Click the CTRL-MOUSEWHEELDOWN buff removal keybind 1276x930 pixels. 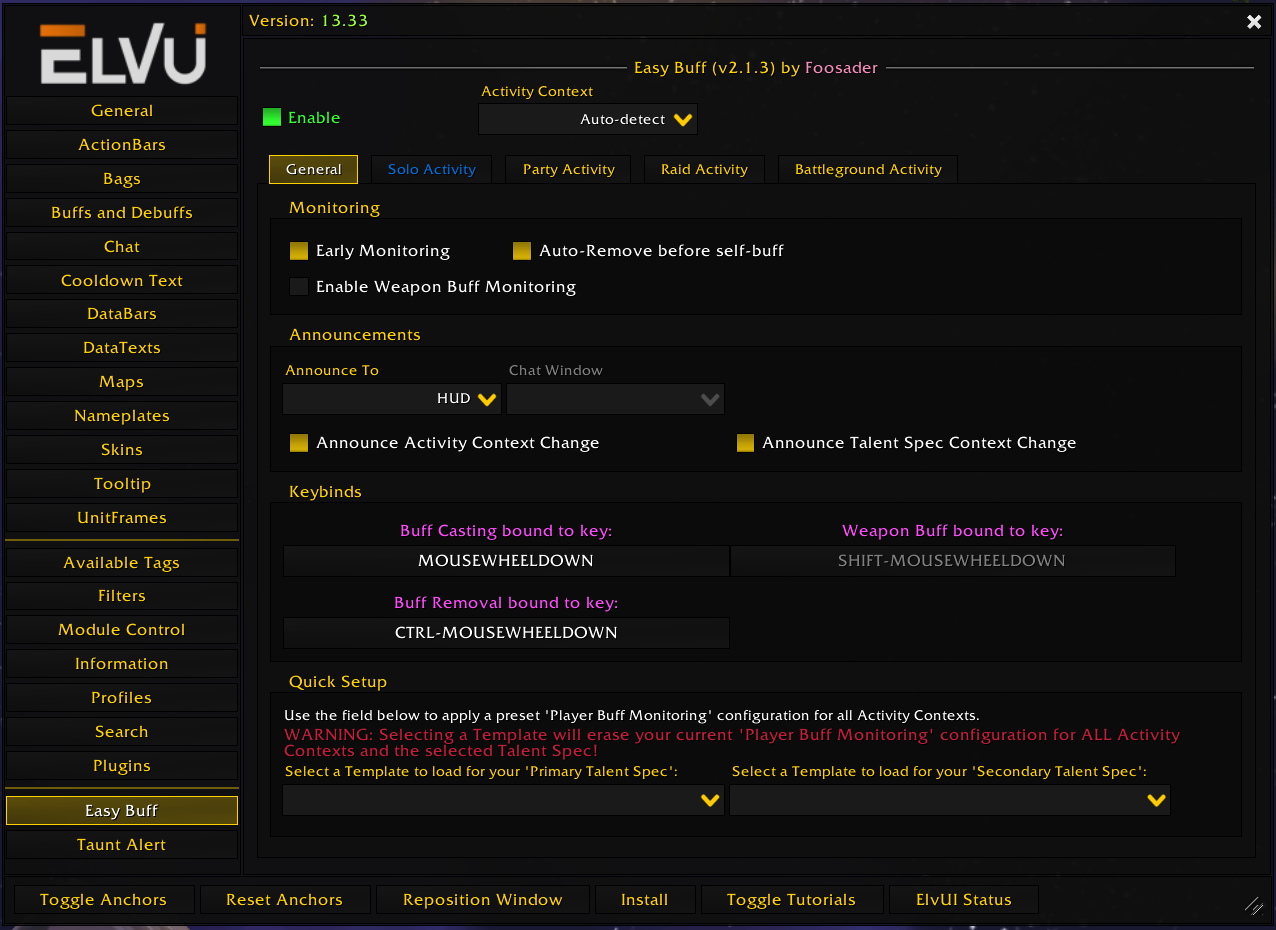(506, 633)
